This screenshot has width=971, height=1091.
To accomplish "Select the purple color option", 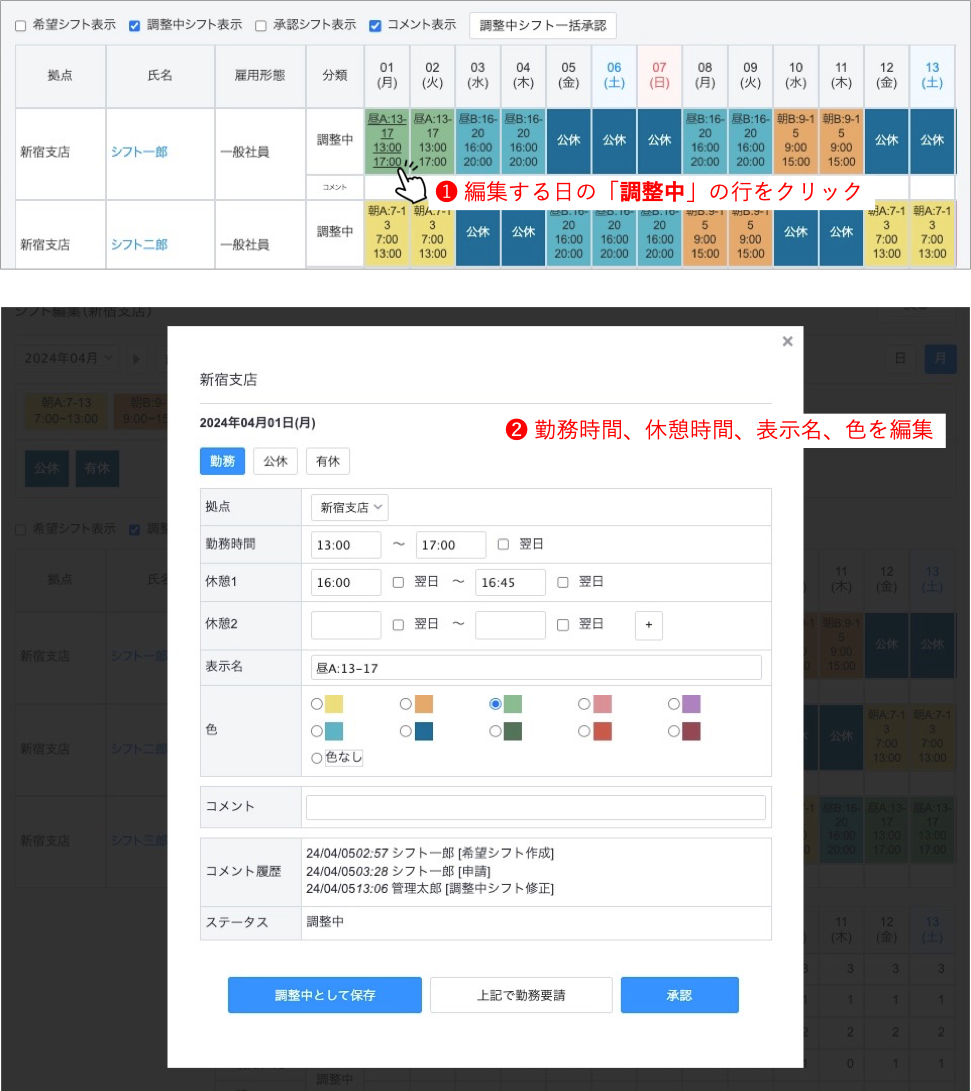I will pyautogui.click(x=674, y=704).
